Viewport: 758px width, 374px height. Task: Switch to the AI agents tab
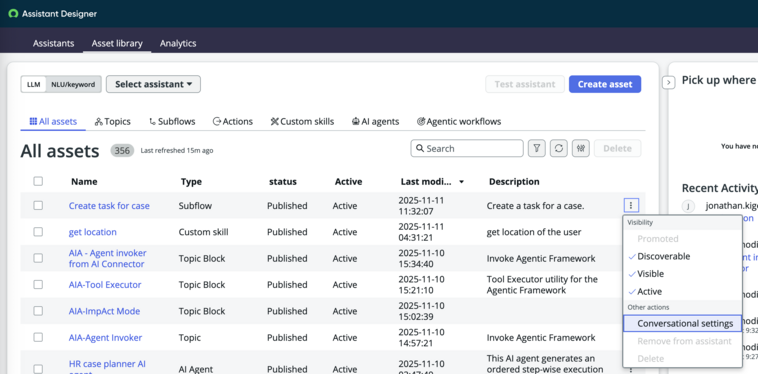pos(376,121)
